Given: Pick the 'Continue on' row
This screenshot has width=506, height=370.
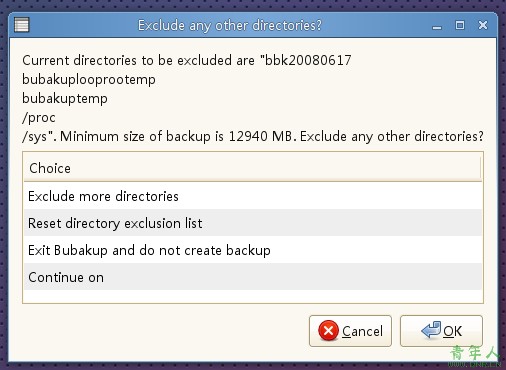Looking at the screenshot, I should (x=253, y=277).
